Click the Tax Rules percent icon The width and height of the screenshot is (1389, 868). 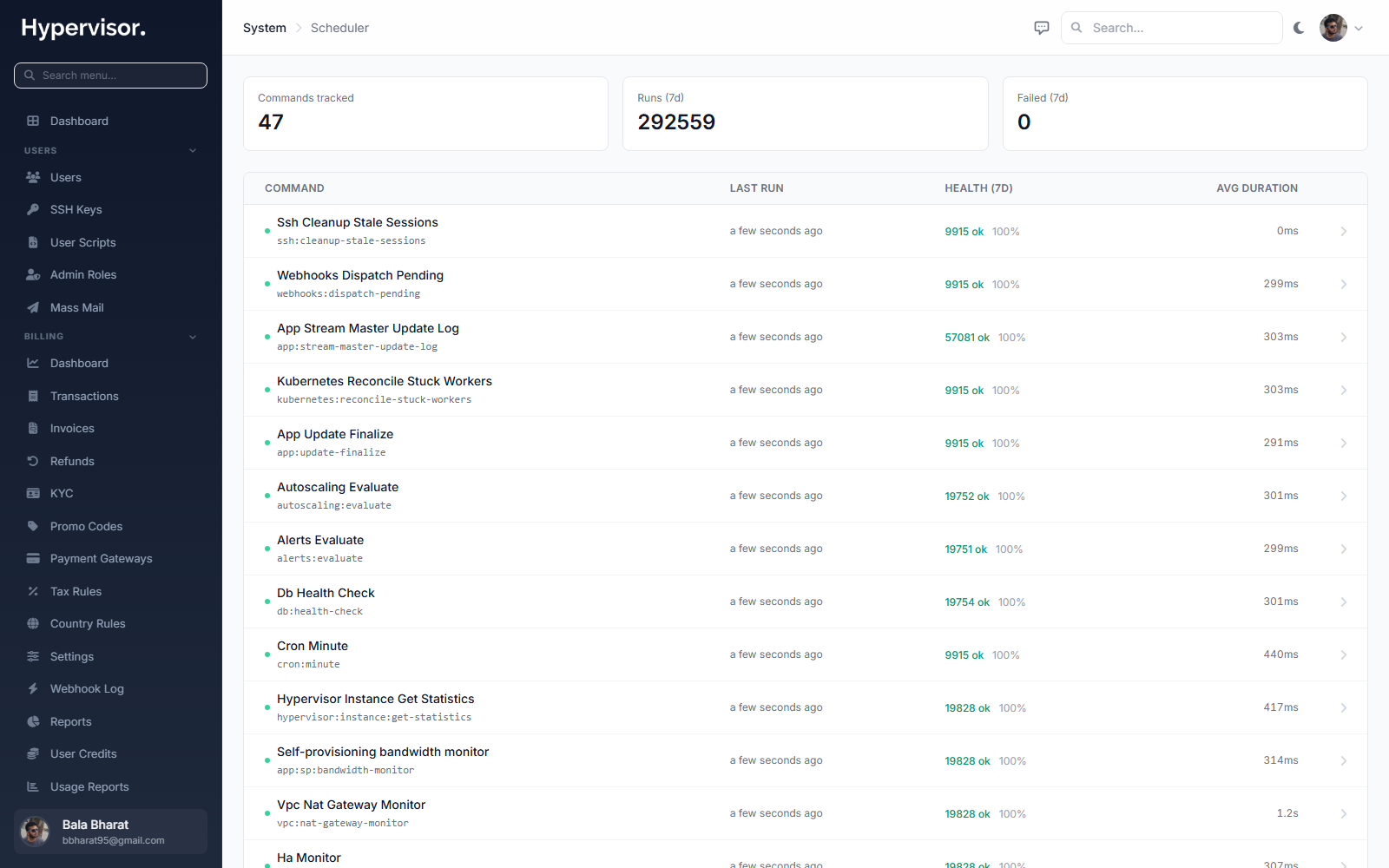pos(33,591)
